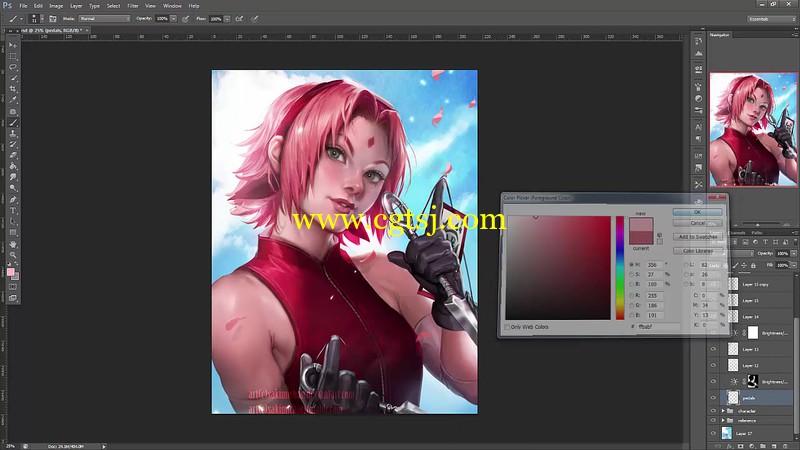800x450 pixels.
Task: Delete layer trash icon in Layers panel
Action: tap(785, 446)
